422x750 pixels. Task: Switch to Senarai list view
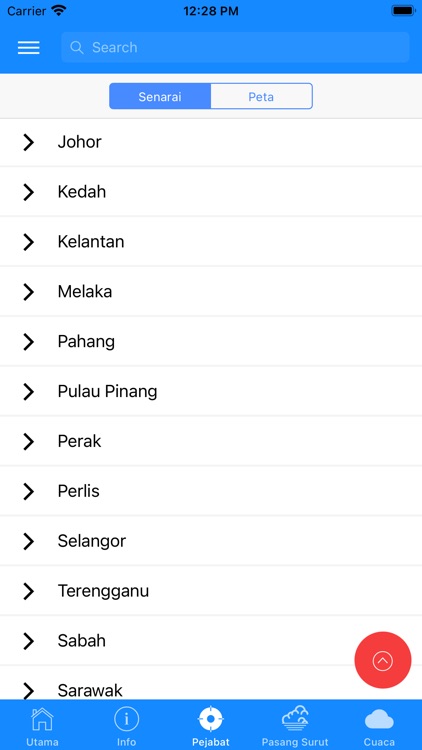[160, 96]
